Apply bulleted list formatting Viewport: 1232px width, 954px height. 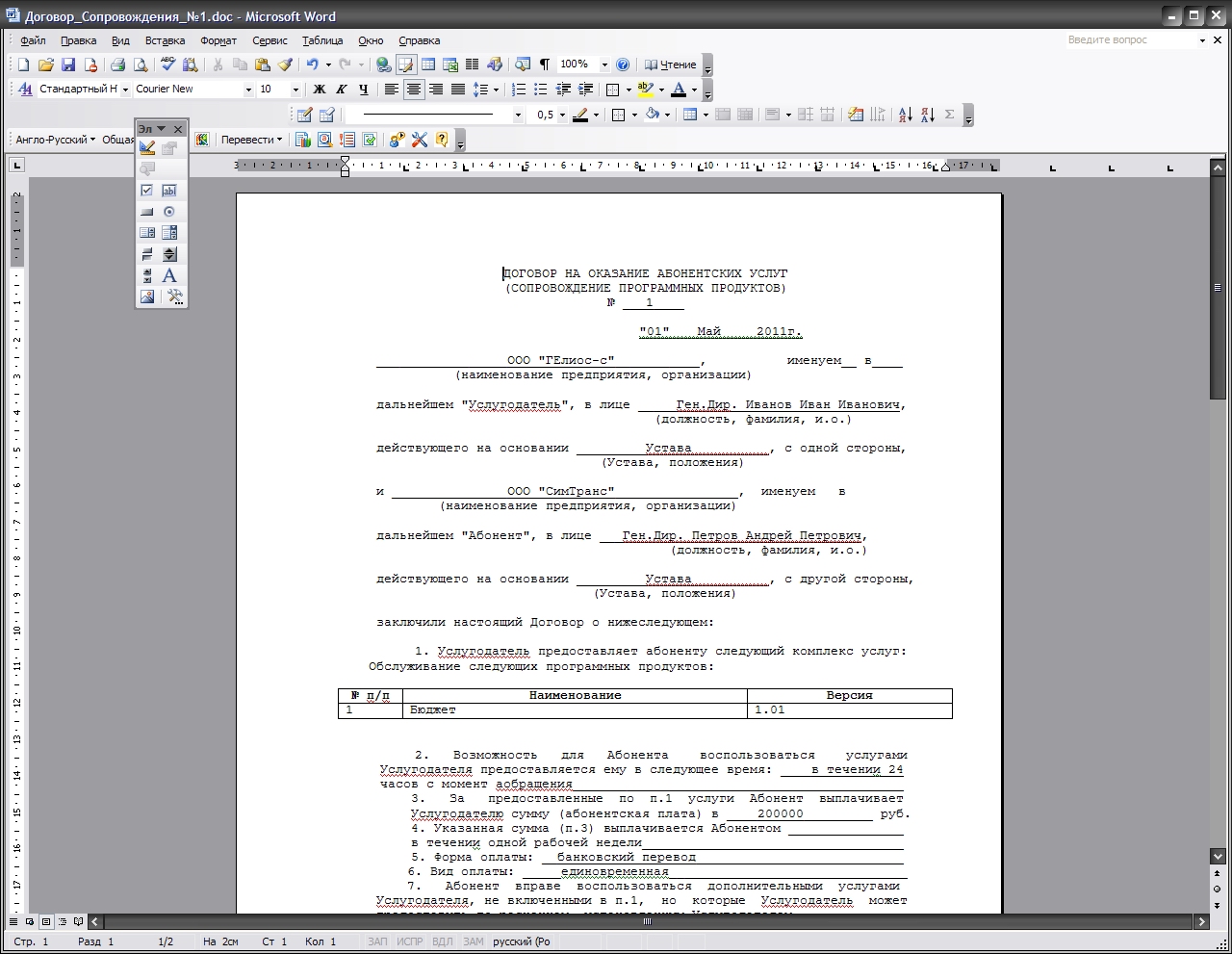pyautogui.click(x=541, y=89)
